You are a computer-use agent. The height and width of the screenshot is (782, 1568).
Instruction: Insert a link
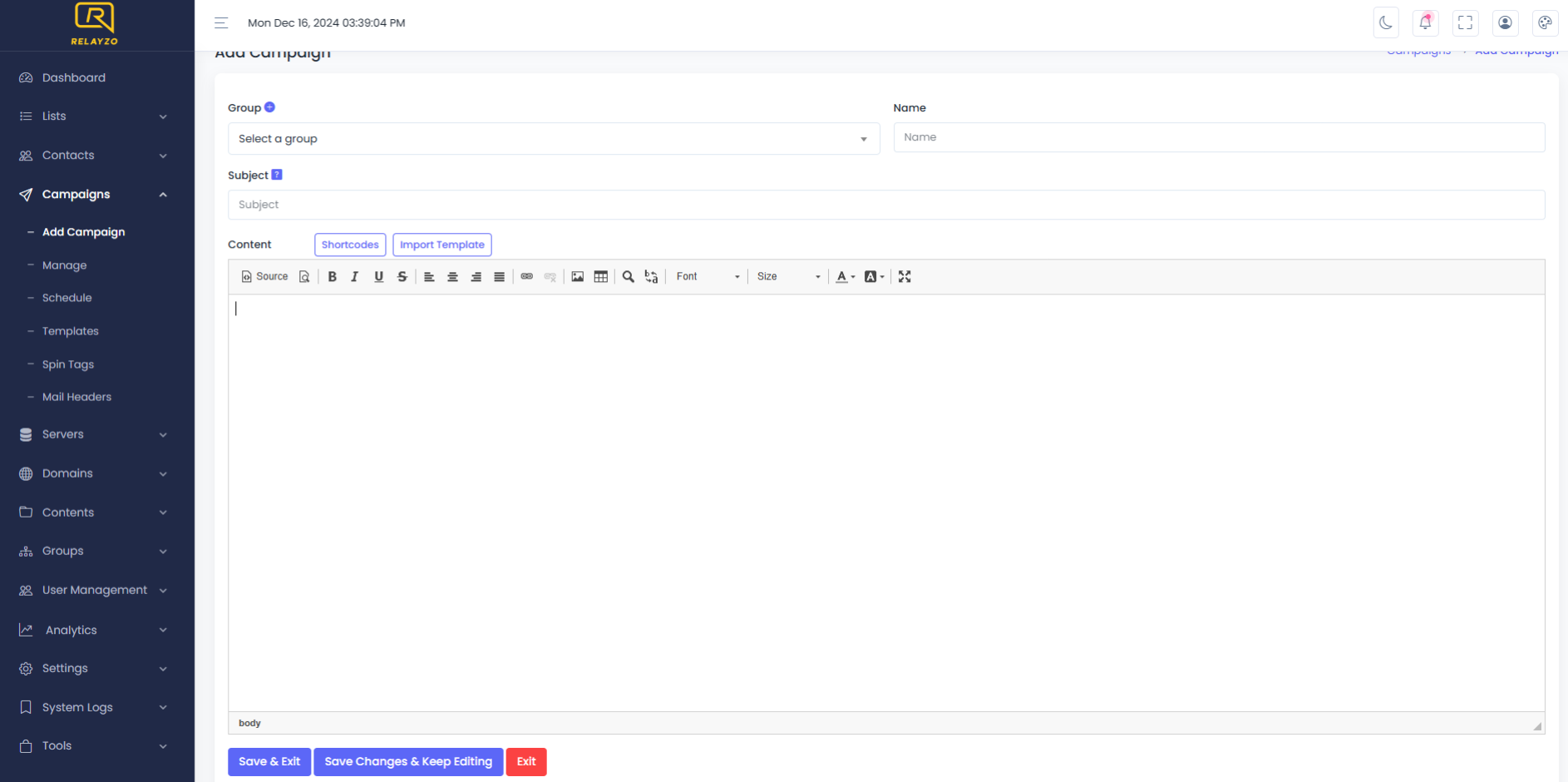point(526,277)
